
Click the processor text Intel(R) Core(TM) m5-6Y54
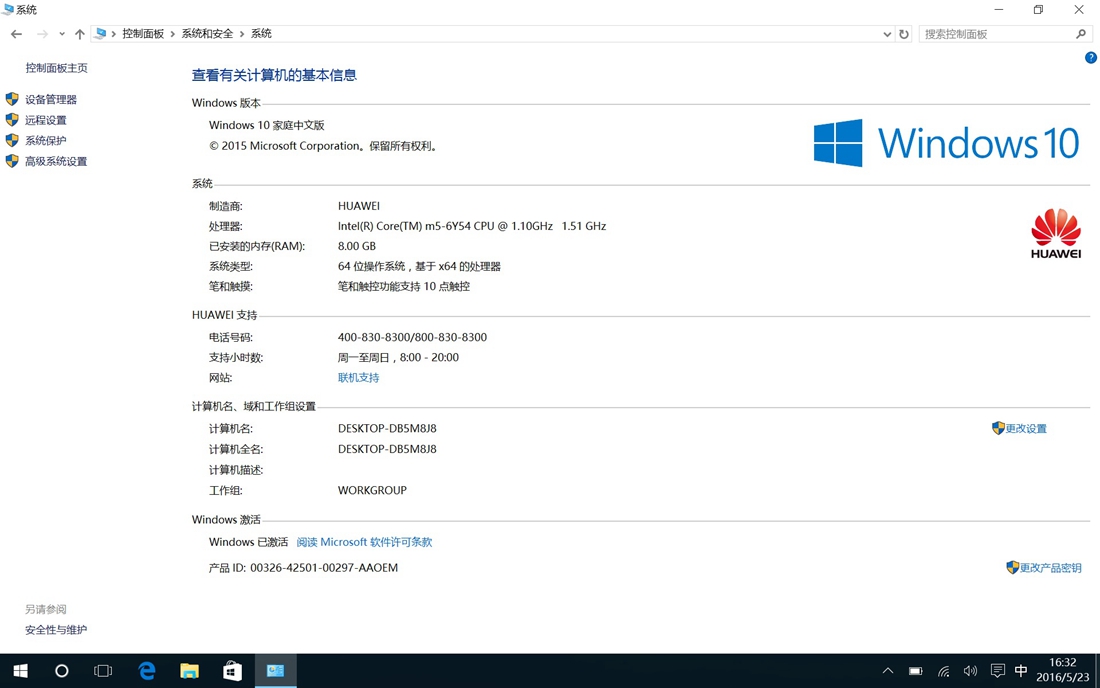click(416, 227)
